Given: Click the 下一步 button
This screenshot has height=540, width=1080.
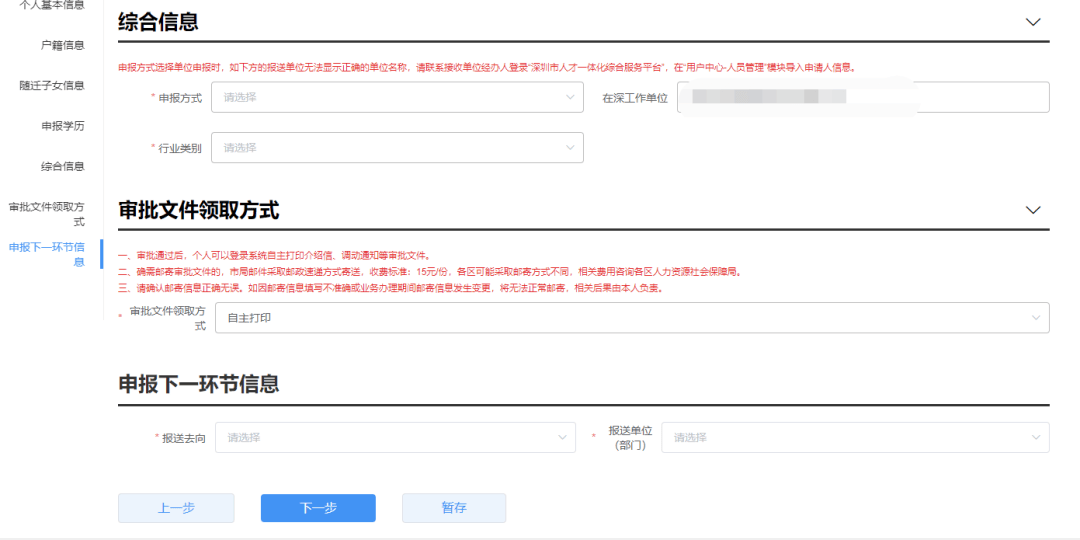Looking at the screenshot, I should coord(318,508).
